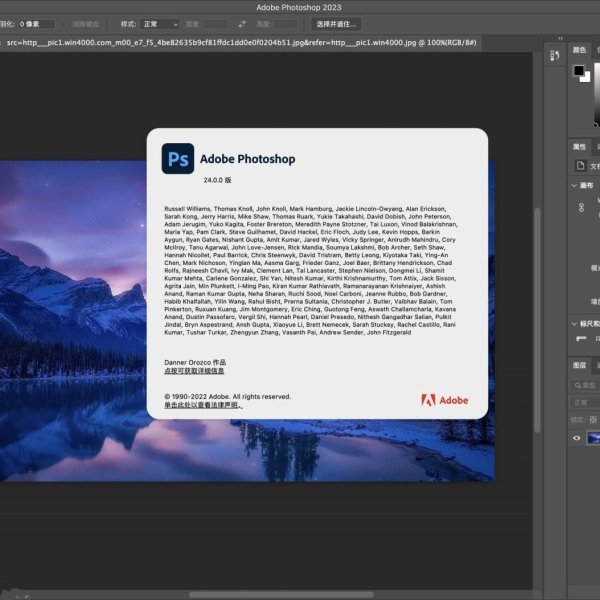Click the swap width and height icon
This screenshot has height=600, width=600.
click(242, 24)
